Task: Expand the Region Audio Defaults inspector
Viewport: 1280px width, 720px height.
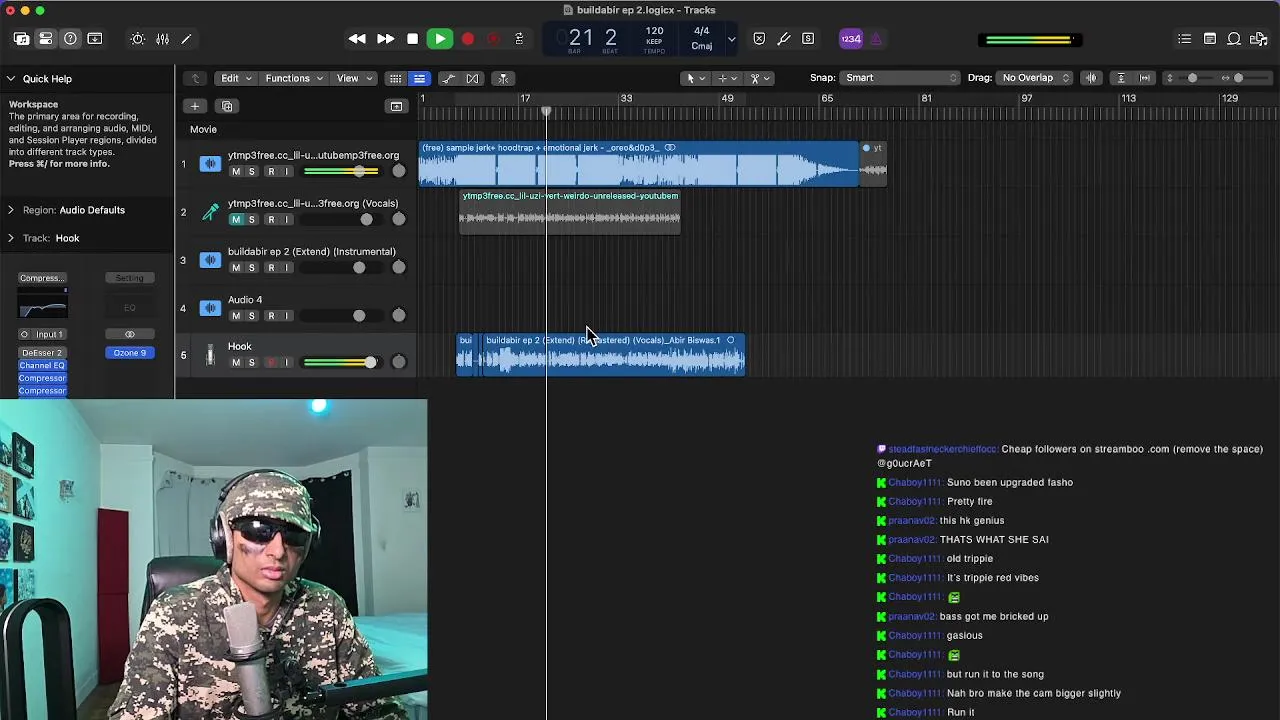Action: [11, 210]
